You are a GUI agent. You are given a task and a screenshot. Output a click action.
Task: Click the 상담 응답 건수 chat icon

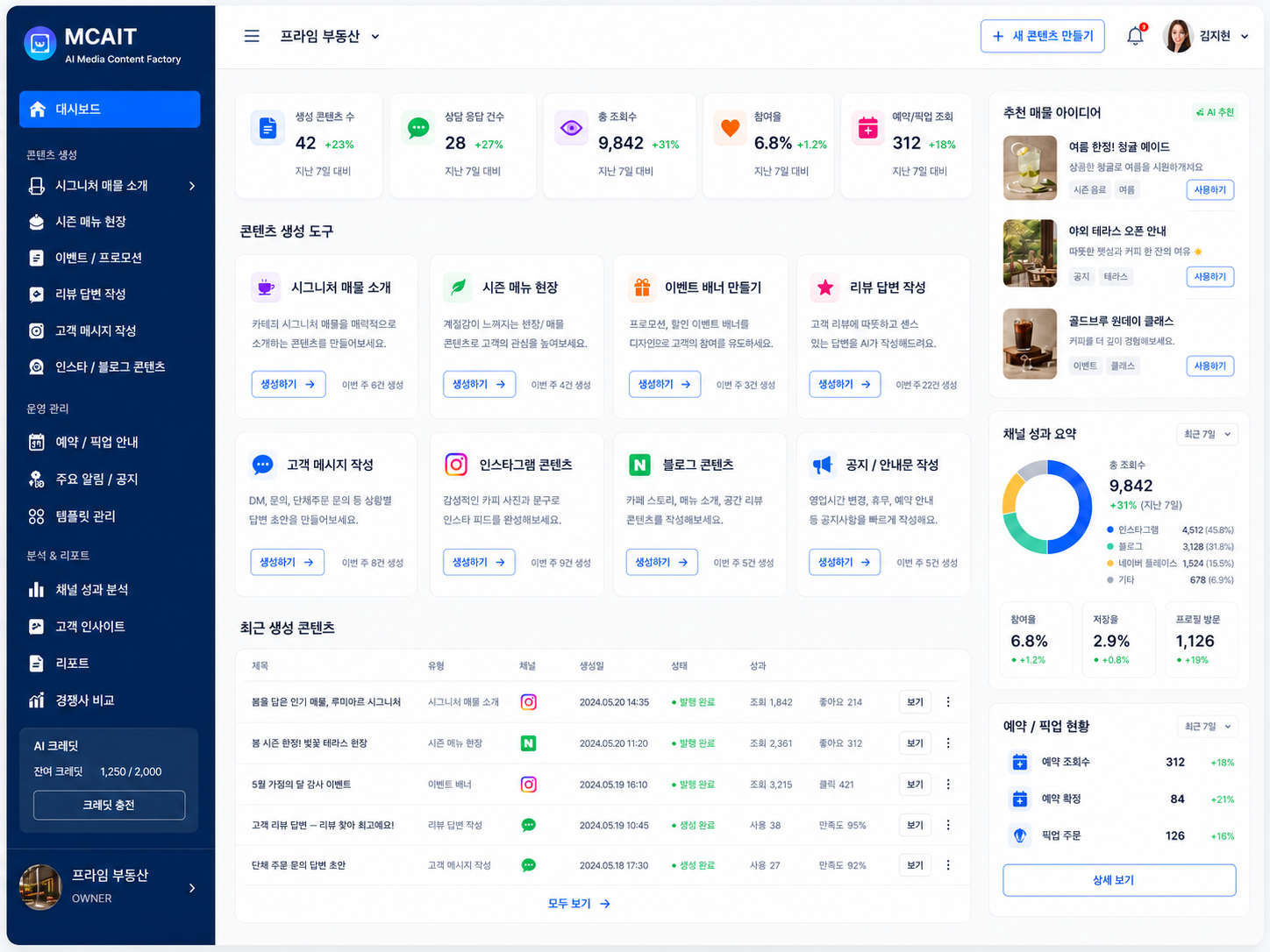418,129
